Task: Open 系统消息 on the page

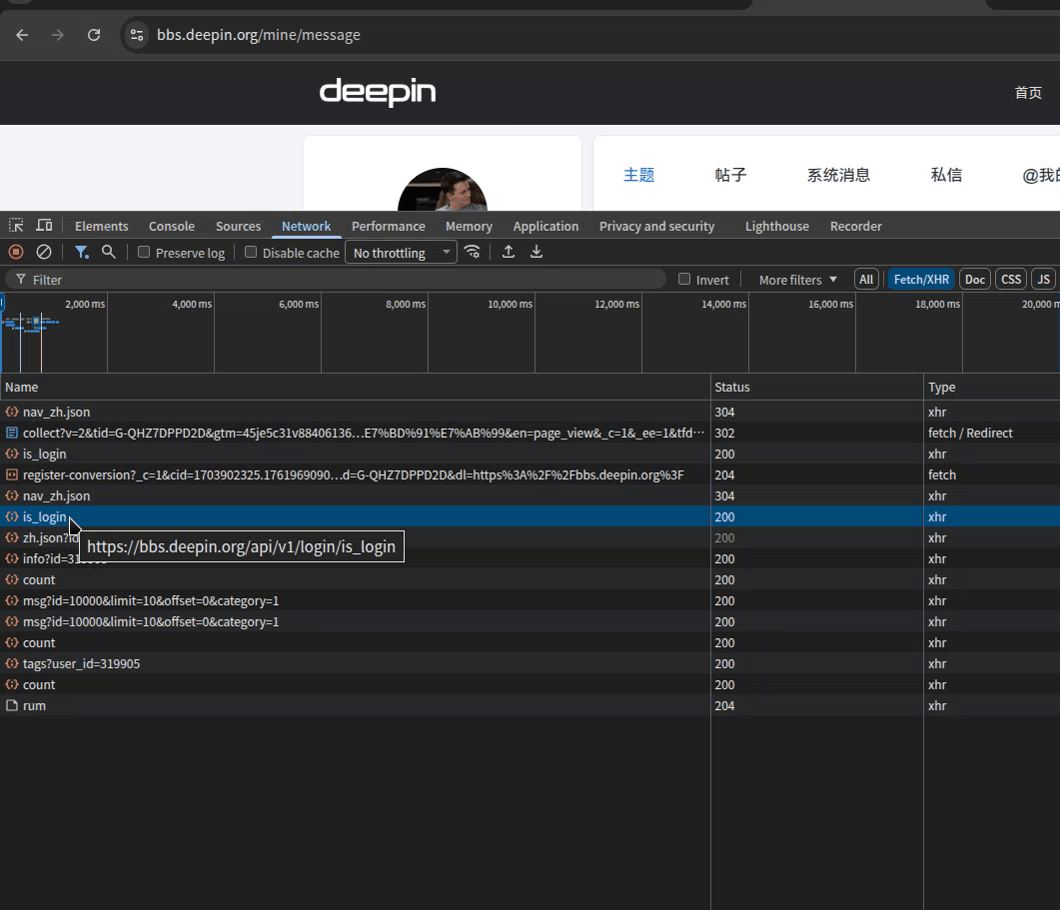Action: click(838, 175)
